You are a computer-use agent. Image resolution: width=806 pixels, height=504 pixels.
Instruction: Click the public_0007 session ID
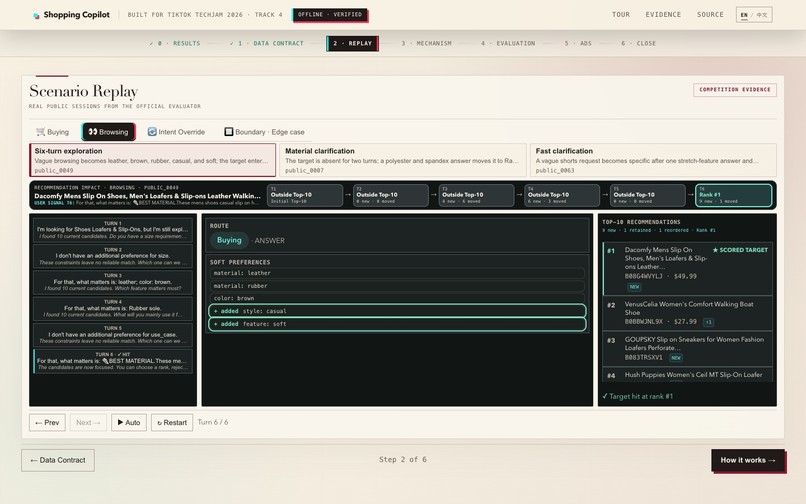[x=304, y=170]
